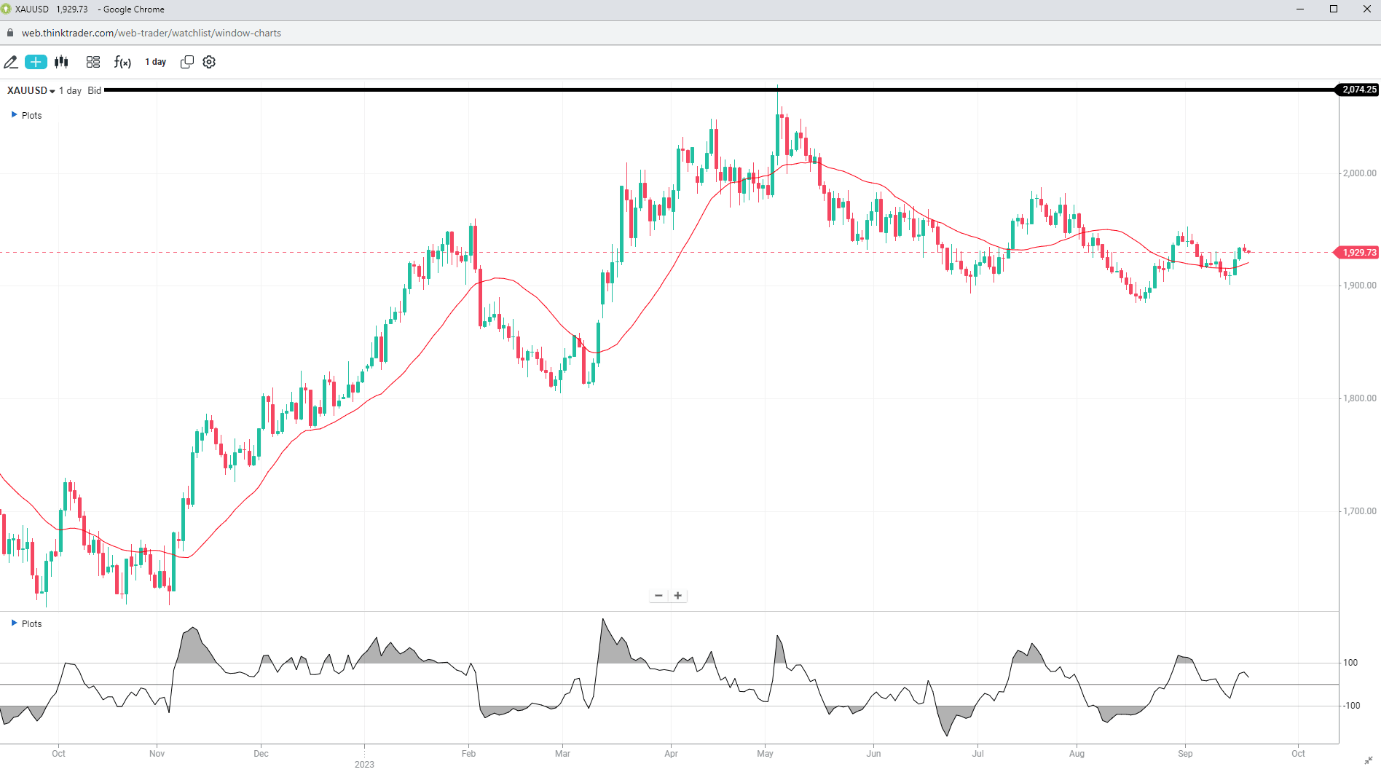Select the pencil drawing tool
The width and height of the screenshot is (1381, 772).
[11, 62]
